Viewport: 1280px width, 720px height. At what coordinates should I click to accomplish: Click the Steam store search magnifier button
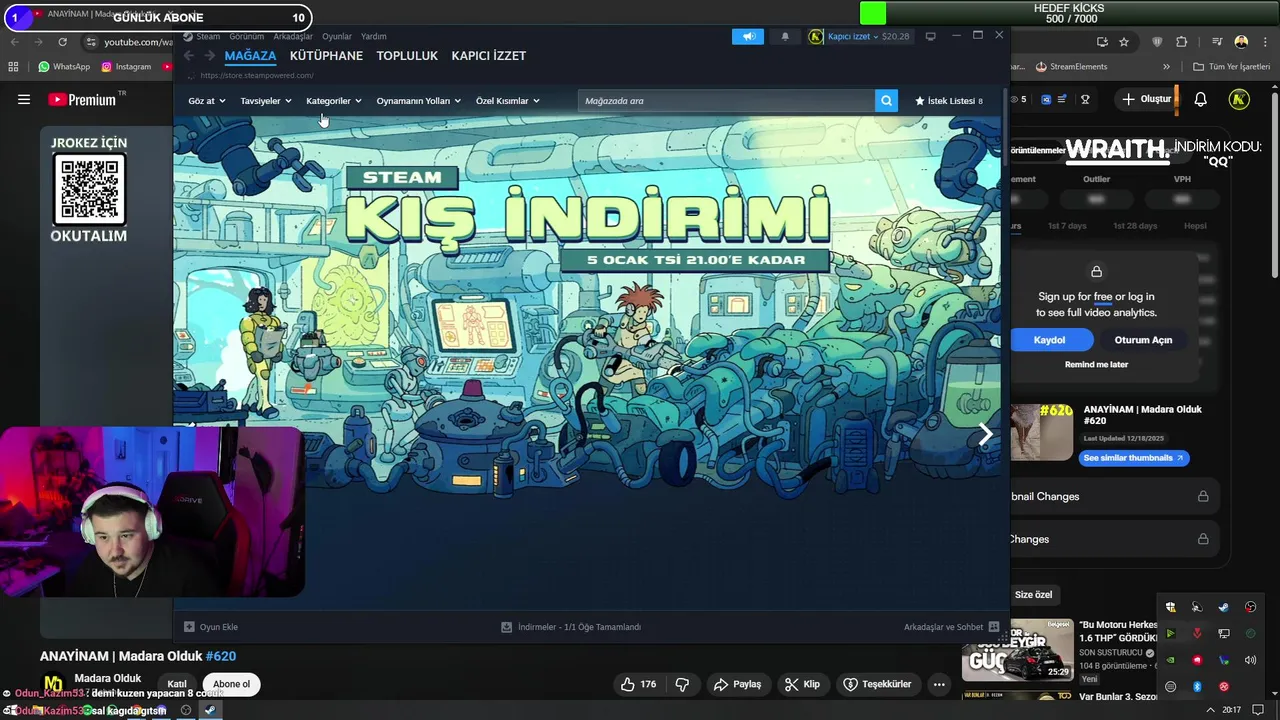tap(886, 101)
